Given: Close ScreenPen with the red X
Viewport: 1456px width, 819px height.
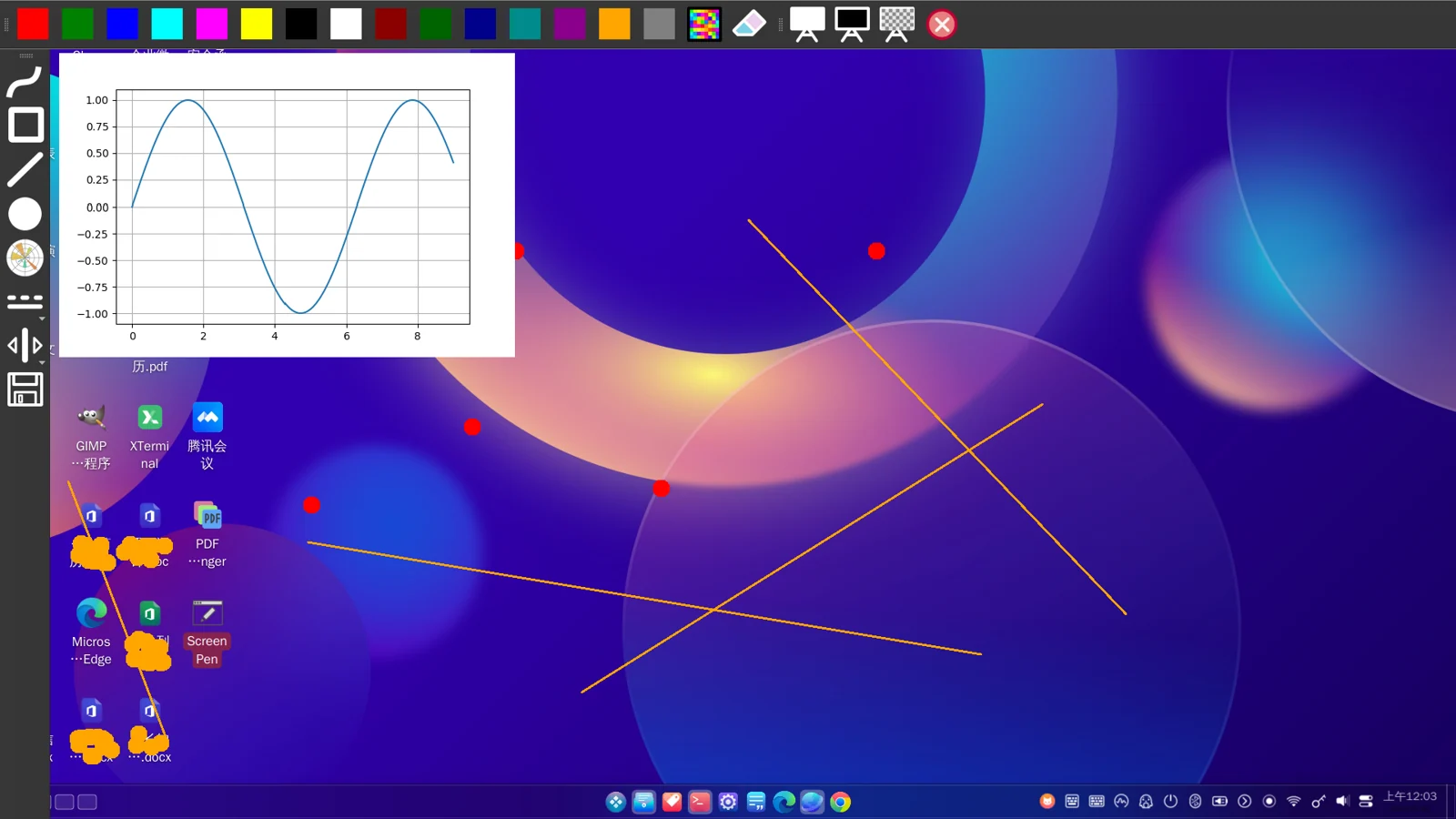Looking at the screenshot, I should pos(942,24).
